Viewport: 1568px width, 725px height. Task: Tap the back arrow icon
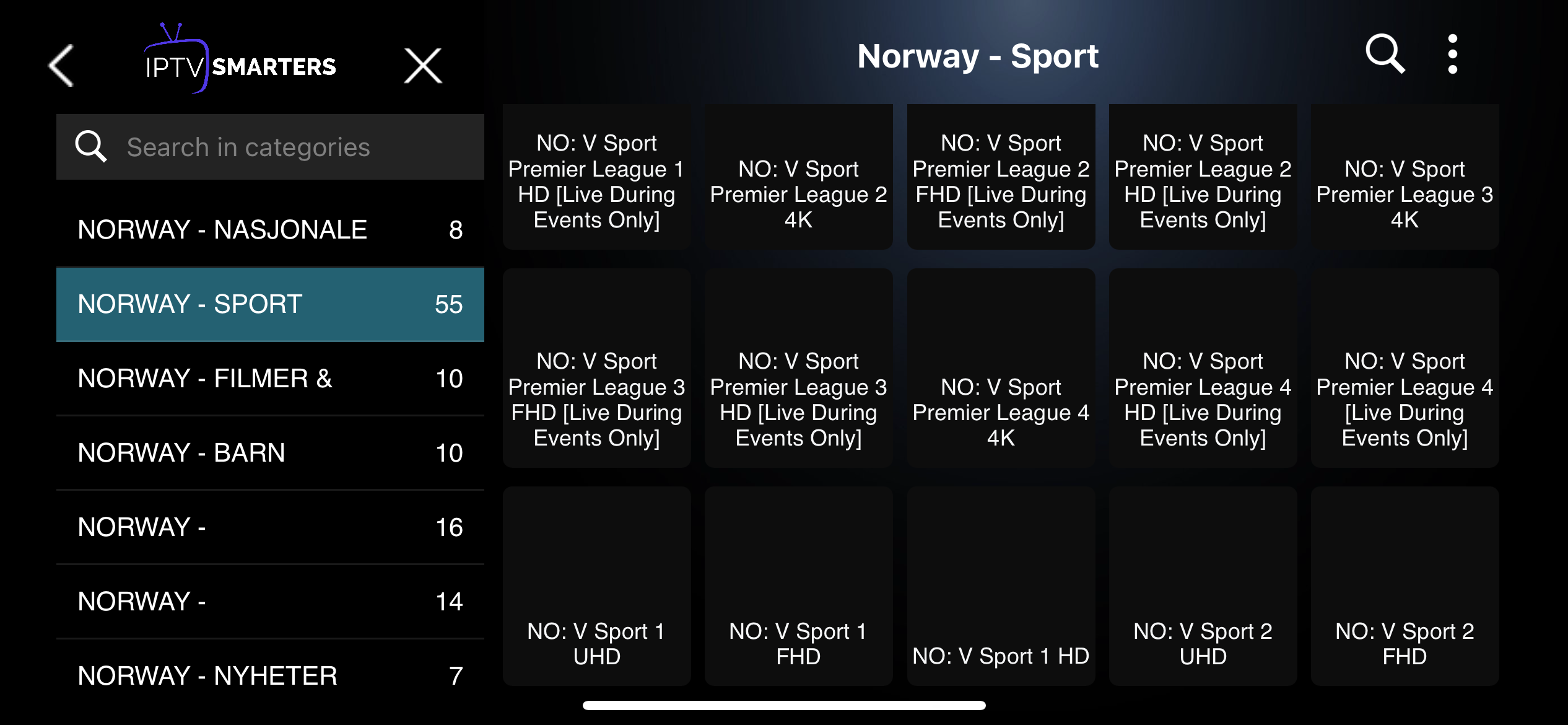pyautogui.click(x=61, y=65)
